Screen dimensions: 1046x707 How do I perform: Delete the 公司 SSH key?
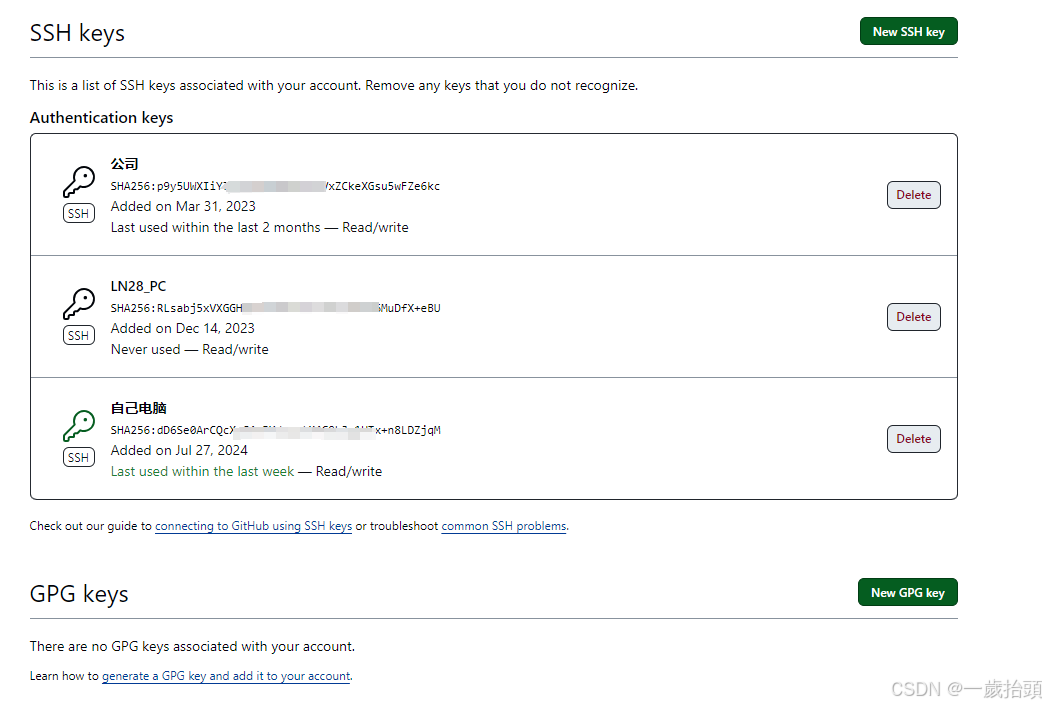pyautogui.click(x=913, y=195)
